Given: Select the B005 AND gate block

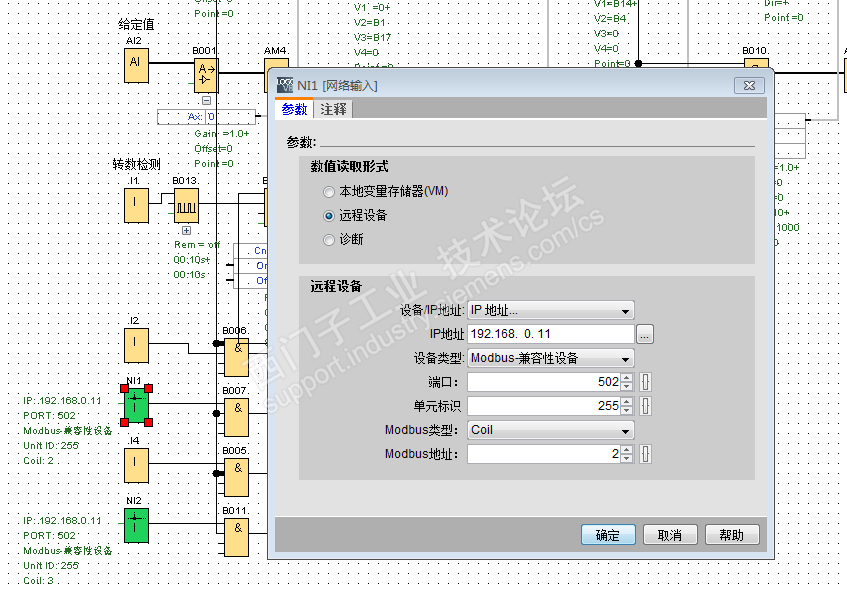Looking at the screenshot, I should pos(237,477).
